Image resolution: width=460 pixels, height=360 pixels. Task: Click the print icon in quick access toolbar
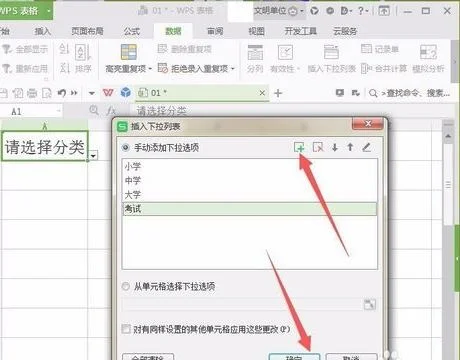point(32,93)
